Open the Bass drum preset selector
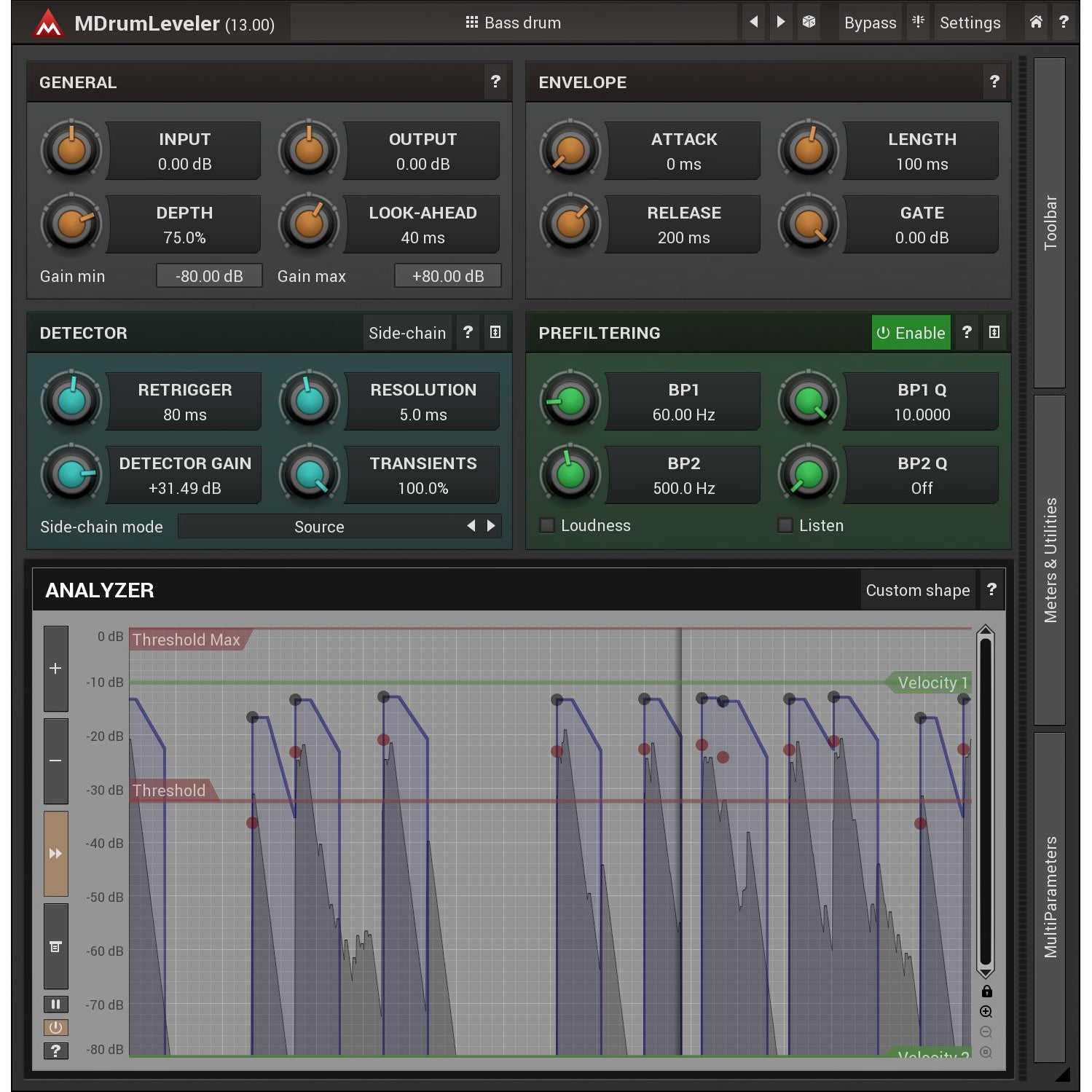 coord(513,23)
